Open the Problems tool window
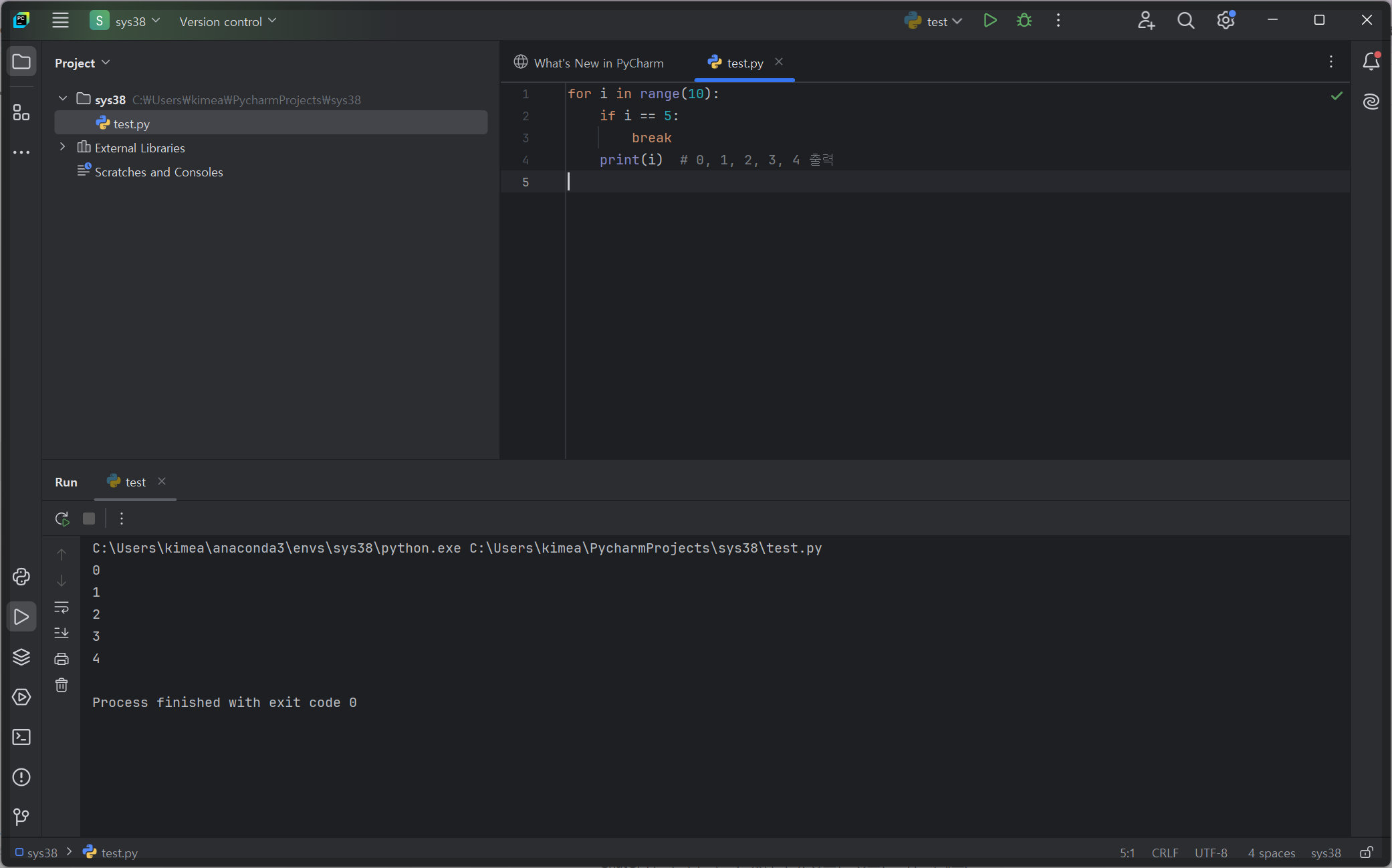1392x868 pixels. [x=21, y=777]
